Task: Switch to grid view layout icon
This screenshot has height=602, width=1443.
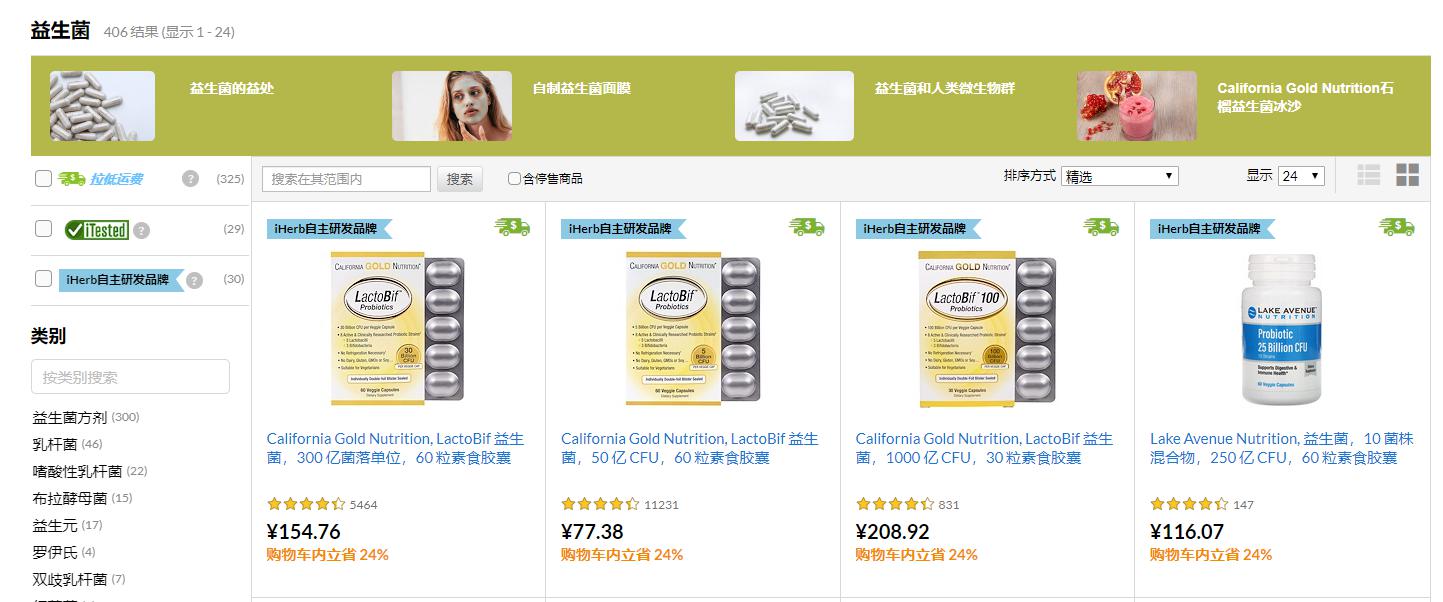Action: coord(1407,175)
